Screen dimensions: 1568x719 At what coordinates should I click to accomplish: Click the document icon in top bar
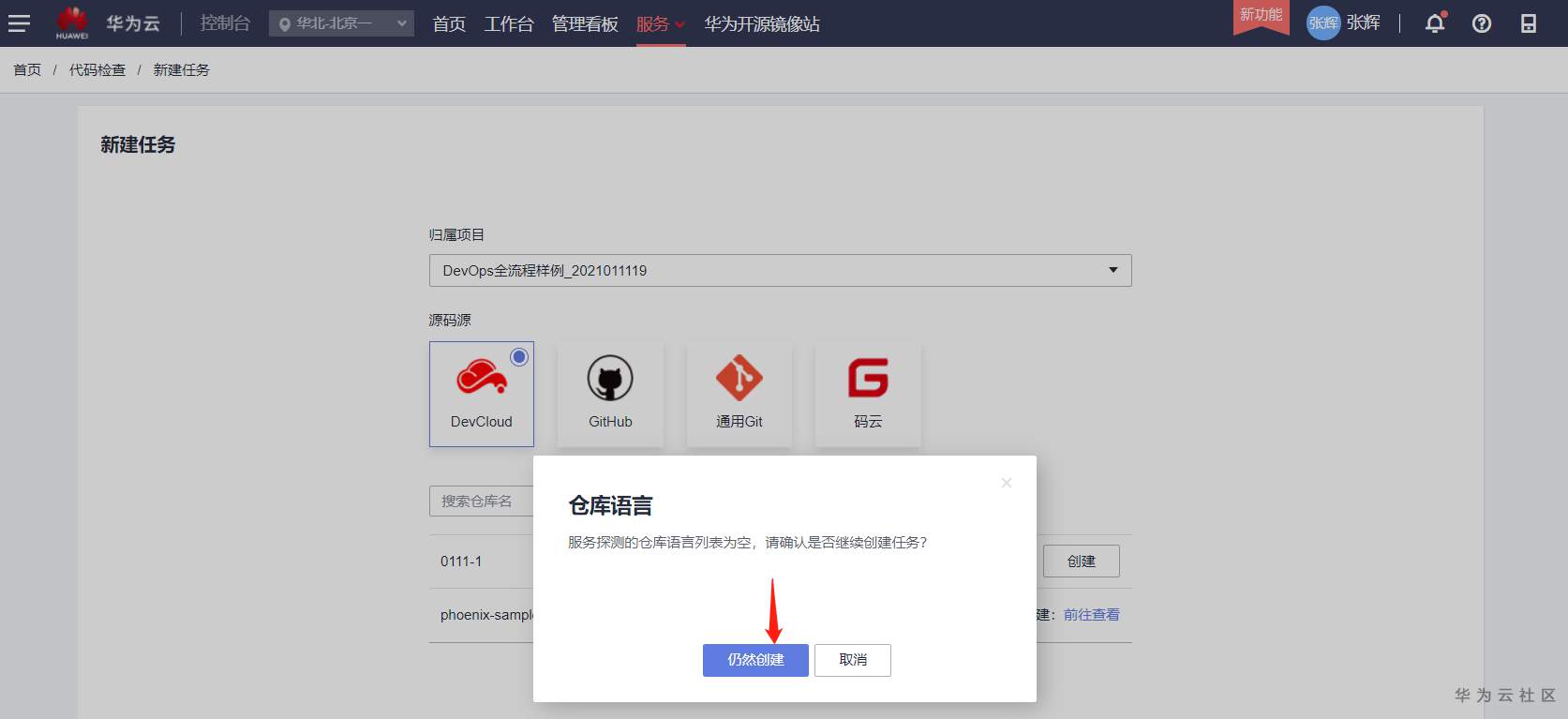[x=1529, y=23]
